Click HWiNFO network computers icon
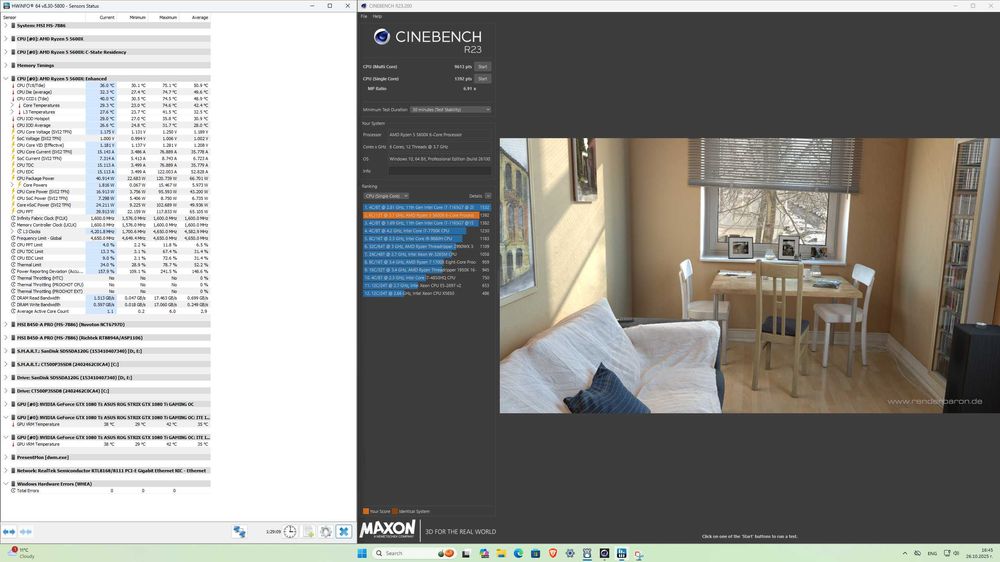The height and width of the screenshot is (562, 1000). click(239, 531)
